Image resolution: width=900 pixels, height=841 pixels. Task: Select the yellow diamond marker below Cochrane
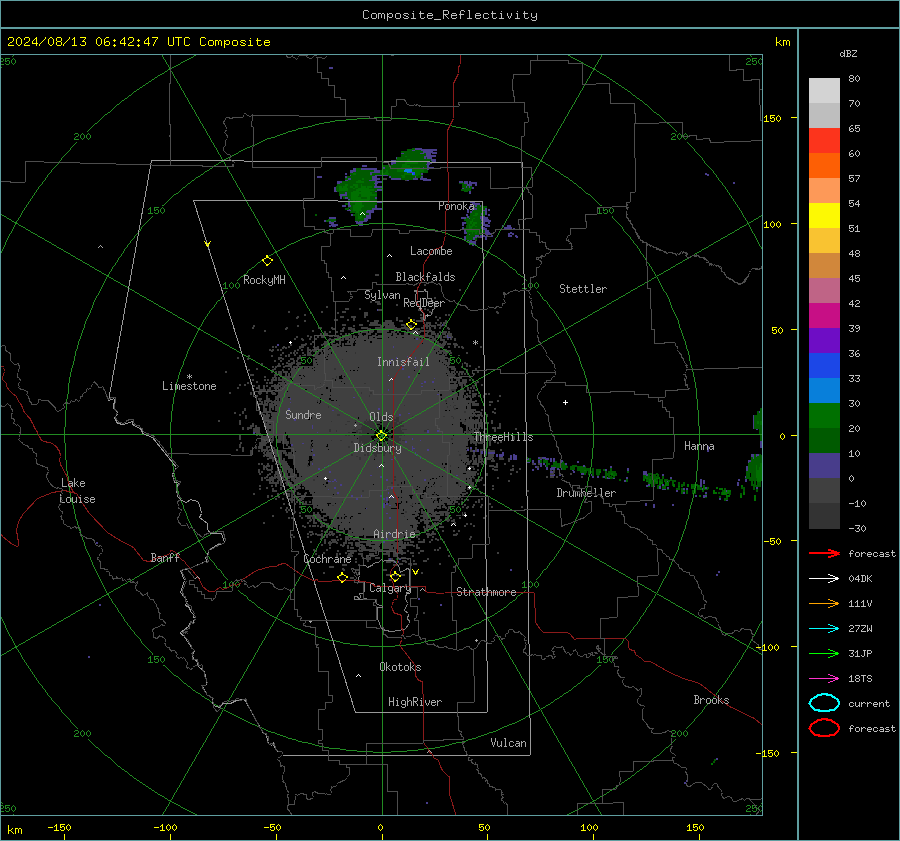[x=343, y=577]
